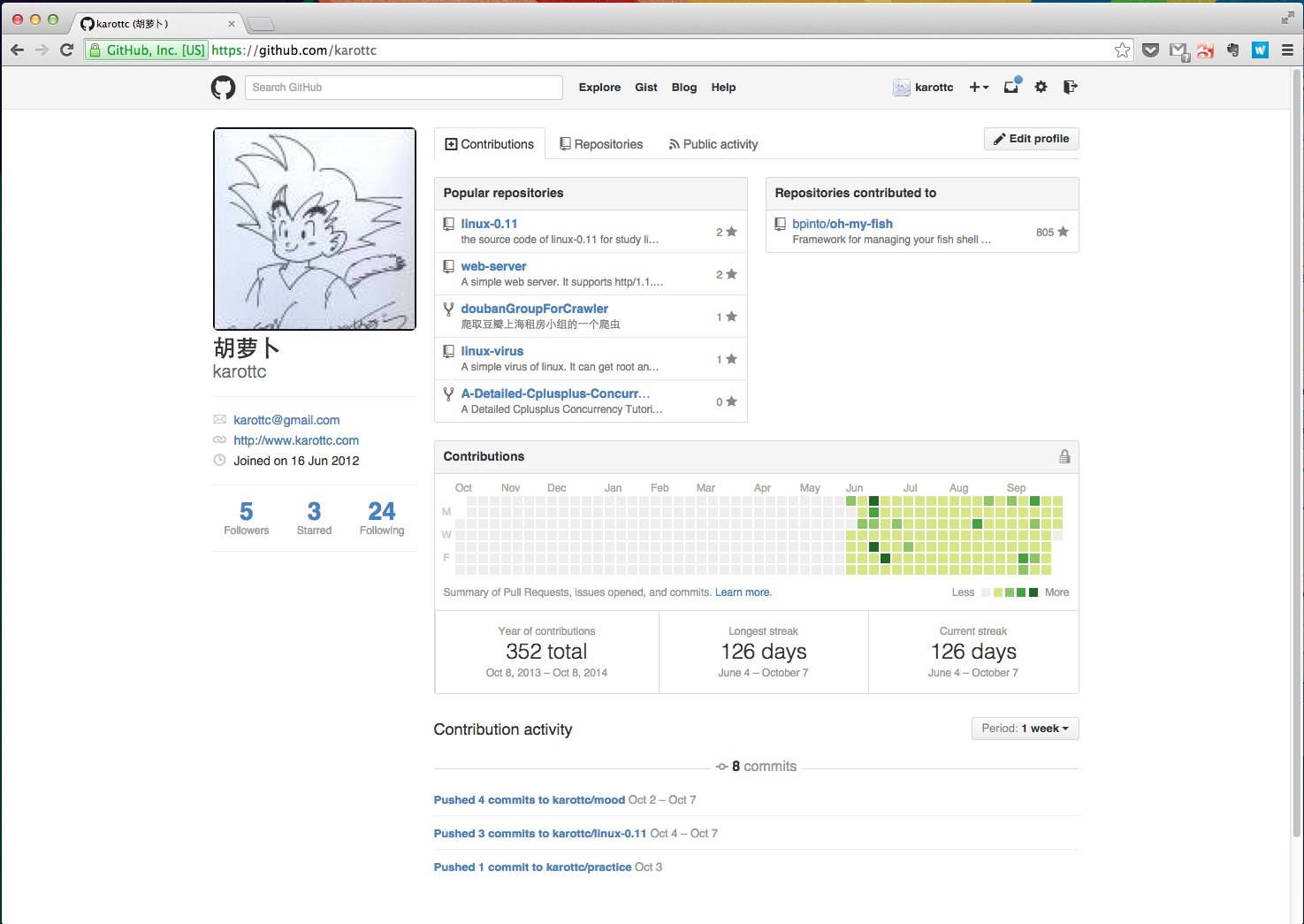Click the sign out icon

point(1071,87)
